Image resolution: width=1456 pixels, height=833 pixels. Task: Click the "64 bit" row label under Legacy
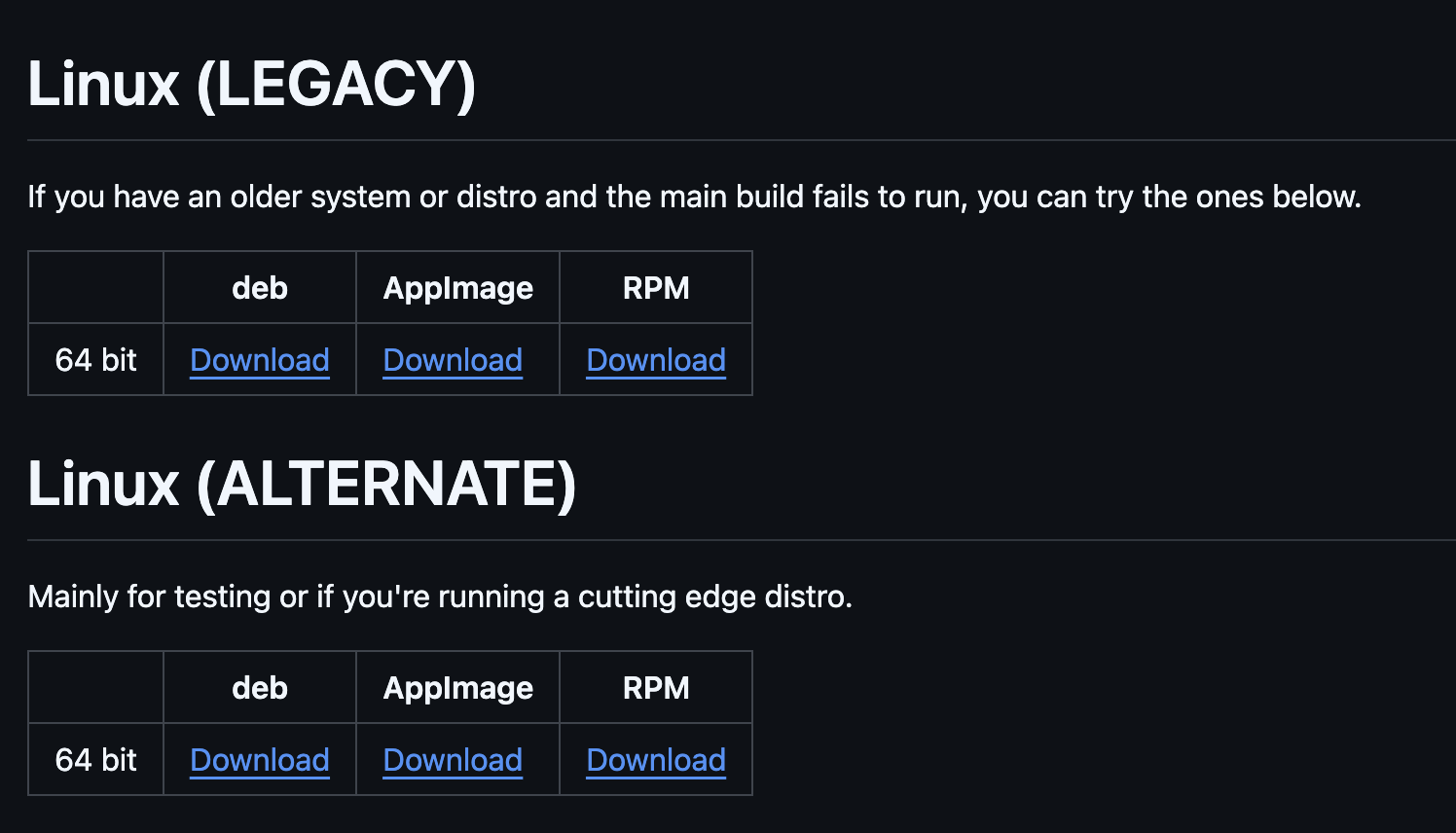(x=96, y=360)
